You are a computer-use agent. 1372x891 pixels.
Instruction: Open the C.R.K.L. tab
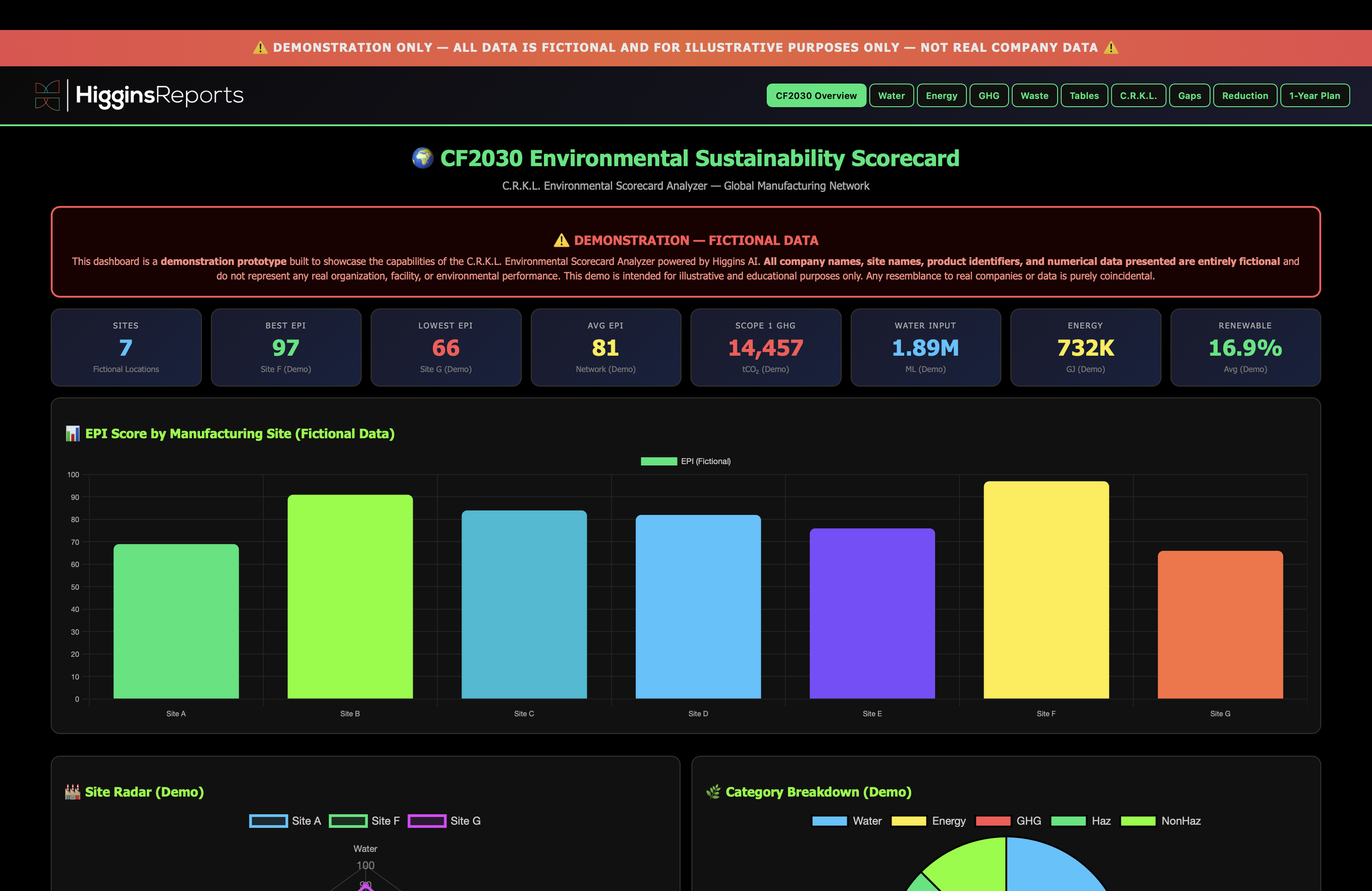click(1138, 95)
